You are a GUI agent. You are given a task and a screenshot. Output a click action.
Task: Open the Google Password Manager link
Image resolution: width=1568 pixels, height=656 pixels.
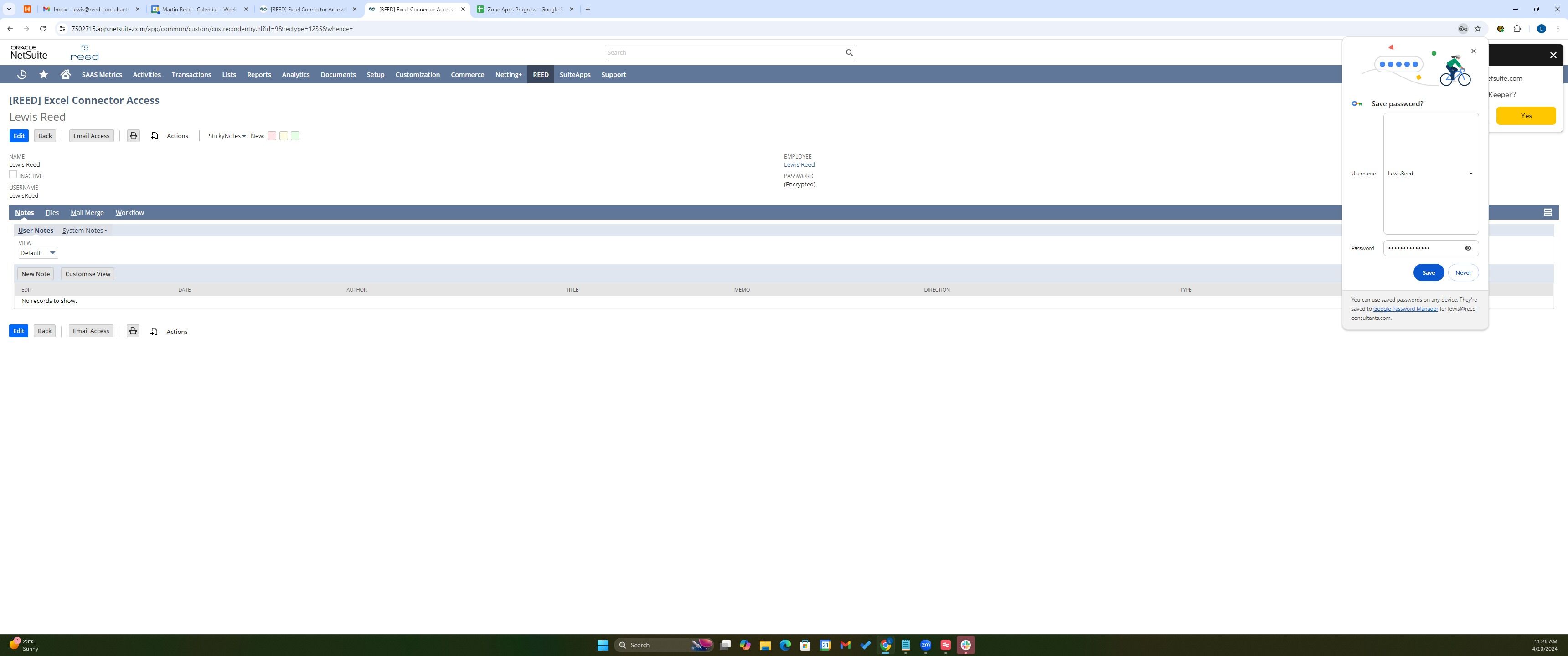pyautogui.click(x=1405, y=309)
